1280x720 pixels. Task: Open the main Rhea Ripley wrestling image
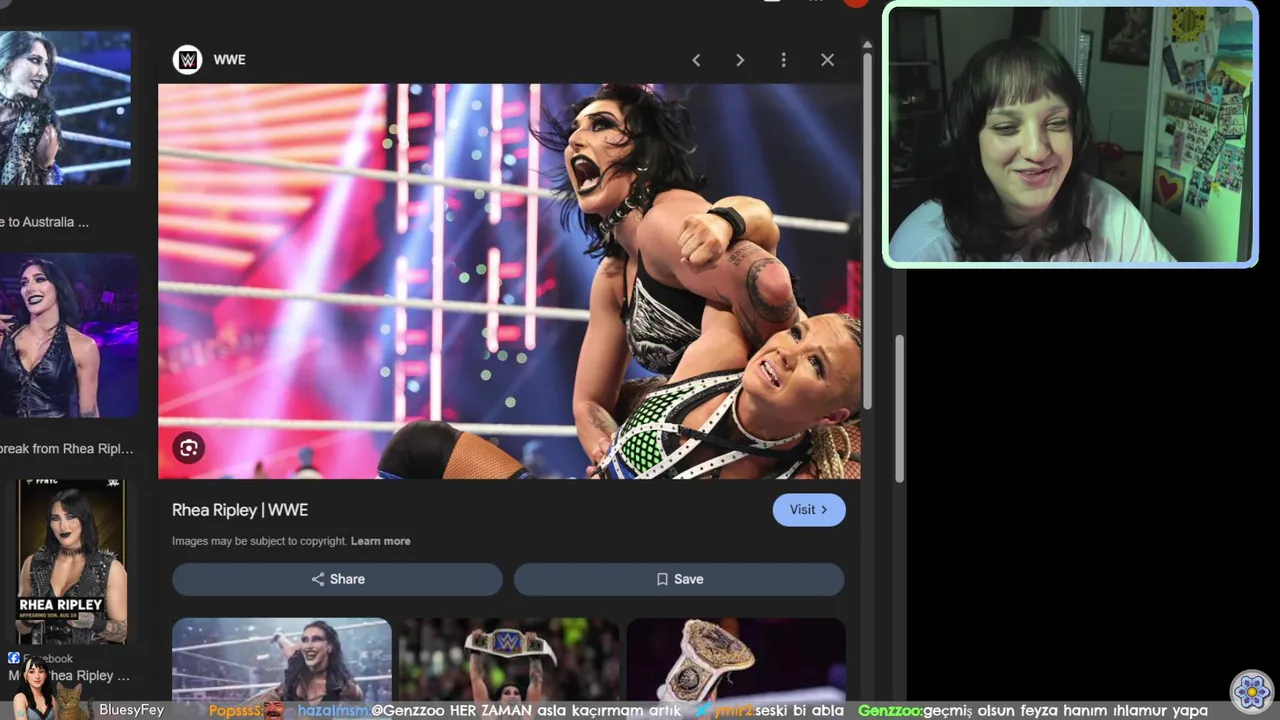[x=509, y=281]
